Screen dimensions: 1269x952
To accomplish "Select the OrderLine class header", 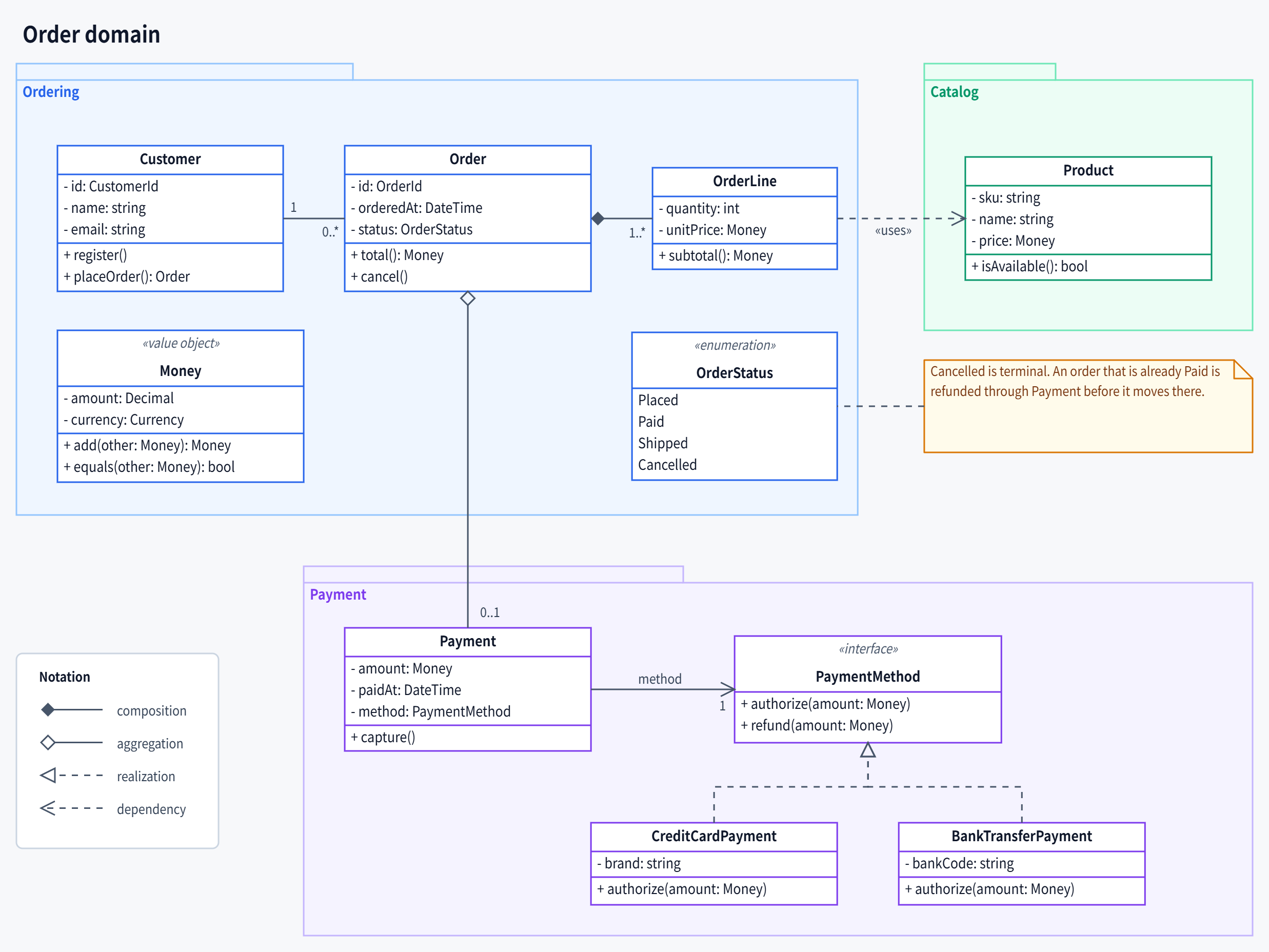I will coord(745,182).
